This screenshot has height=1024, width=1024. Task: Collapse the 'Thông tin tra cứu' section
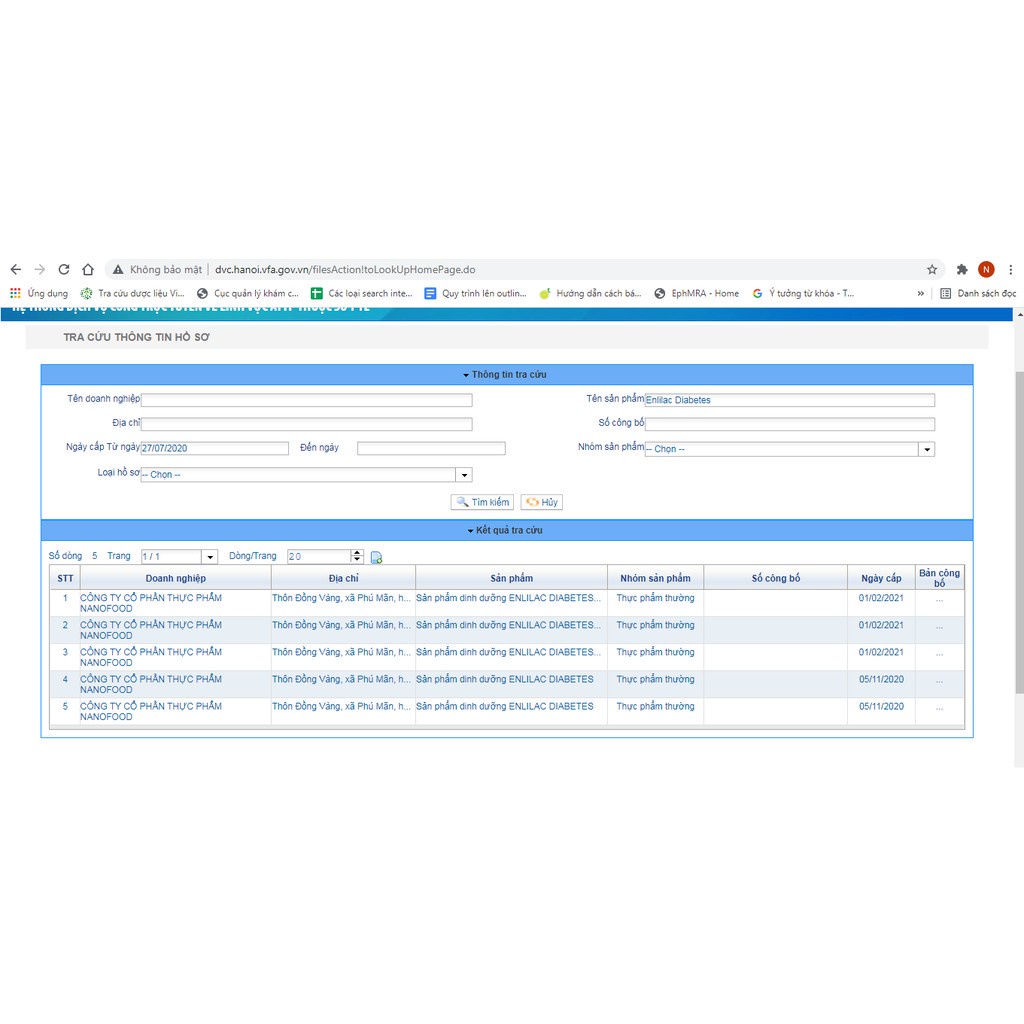point(507,375)
